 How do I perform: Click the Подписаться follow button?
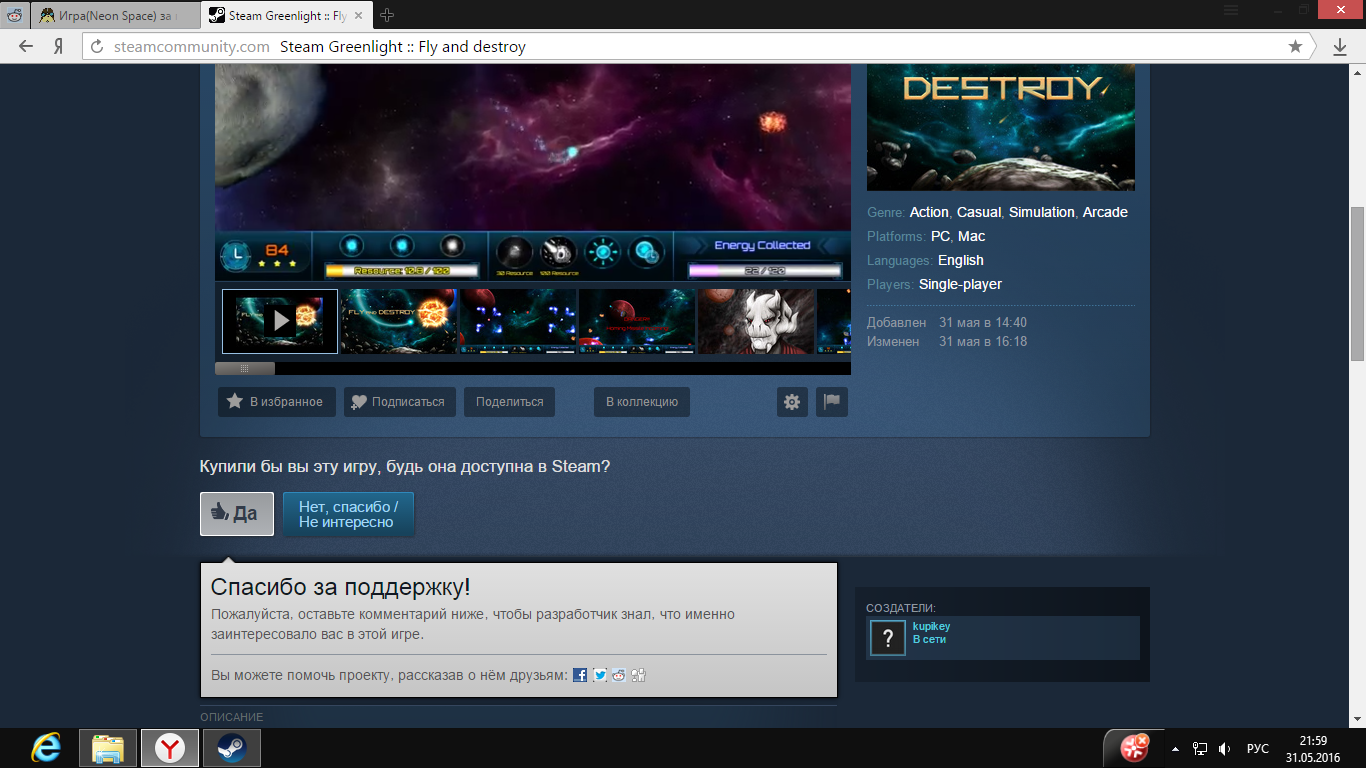pyautogui.click(x=400, y=402)
